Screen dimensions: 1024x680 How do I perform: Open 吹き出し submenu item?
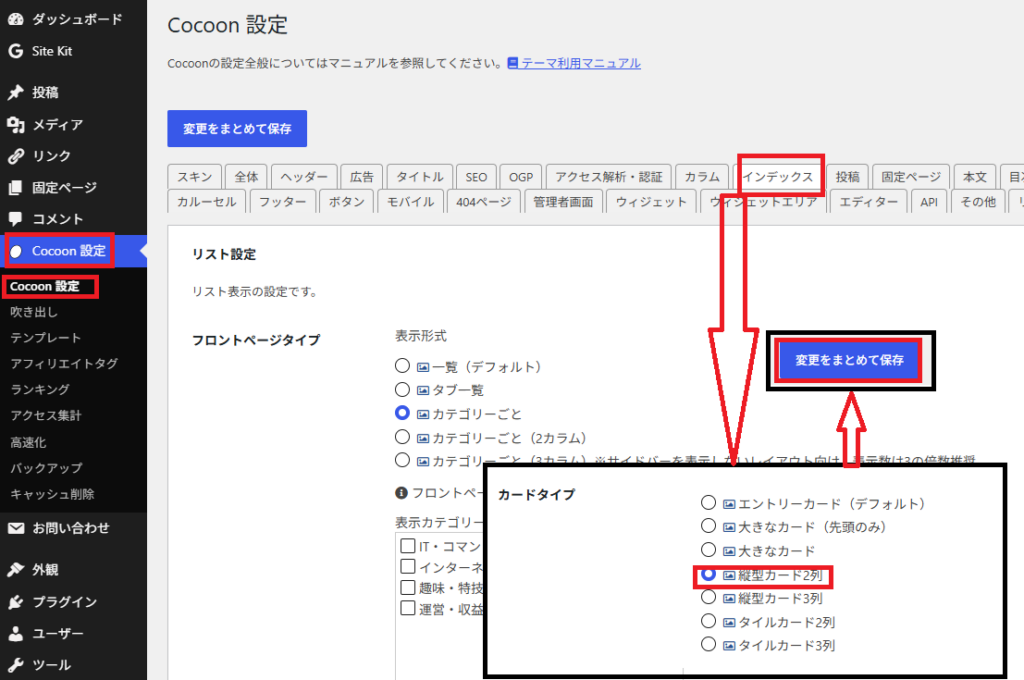pyautogui.click(x=34, y=312)
